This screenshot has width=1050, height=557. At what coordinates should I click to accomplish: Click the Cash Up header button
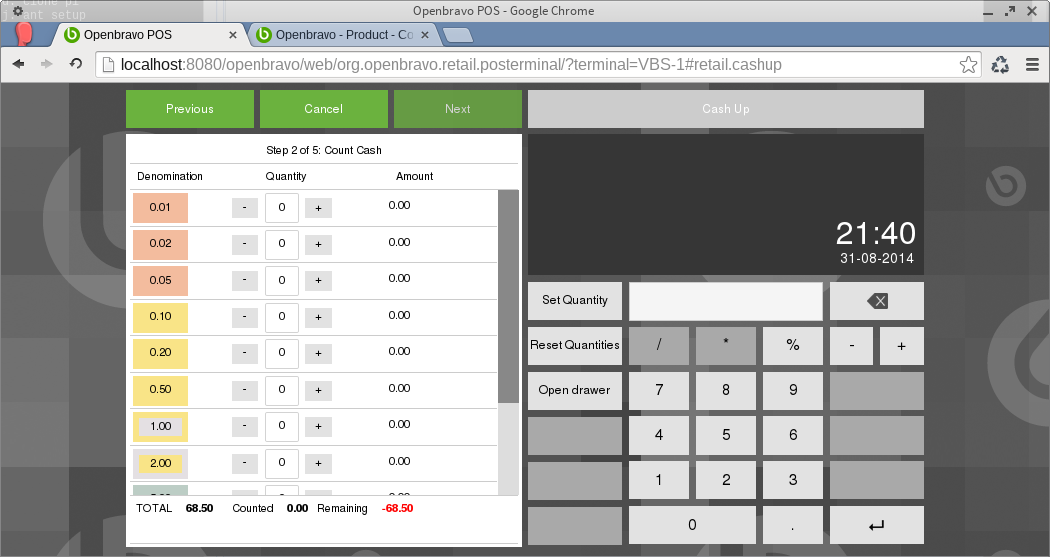pyautogui.click(x=726, y=109)
